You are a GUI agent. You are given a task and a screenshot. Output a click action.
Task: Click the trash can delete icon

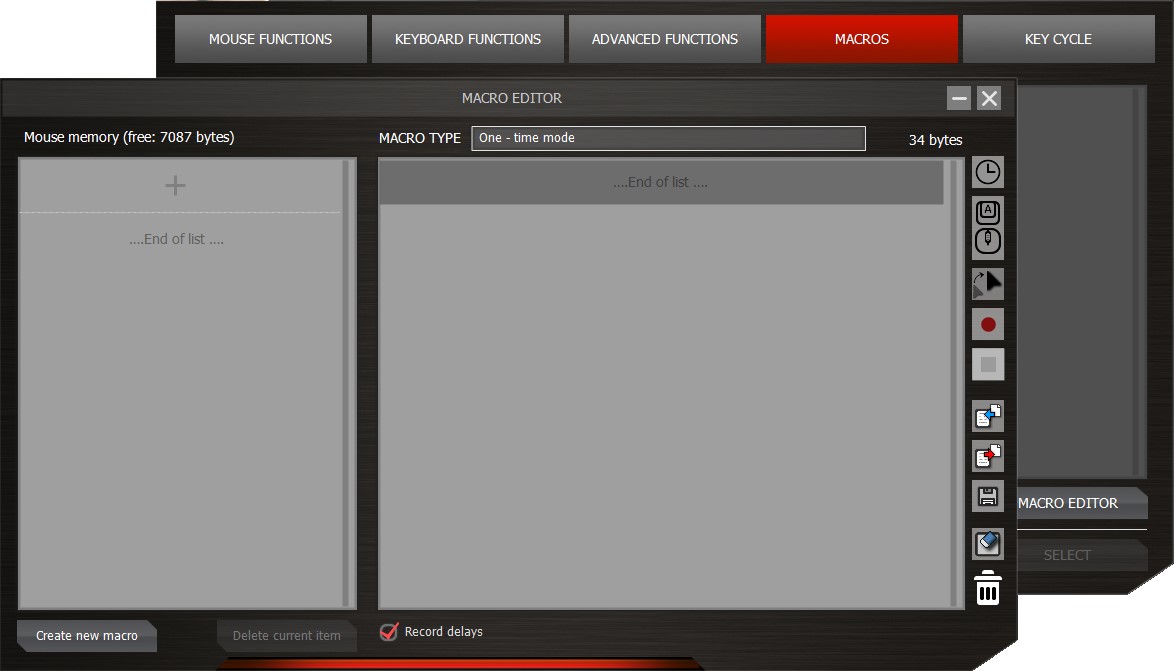988,588
